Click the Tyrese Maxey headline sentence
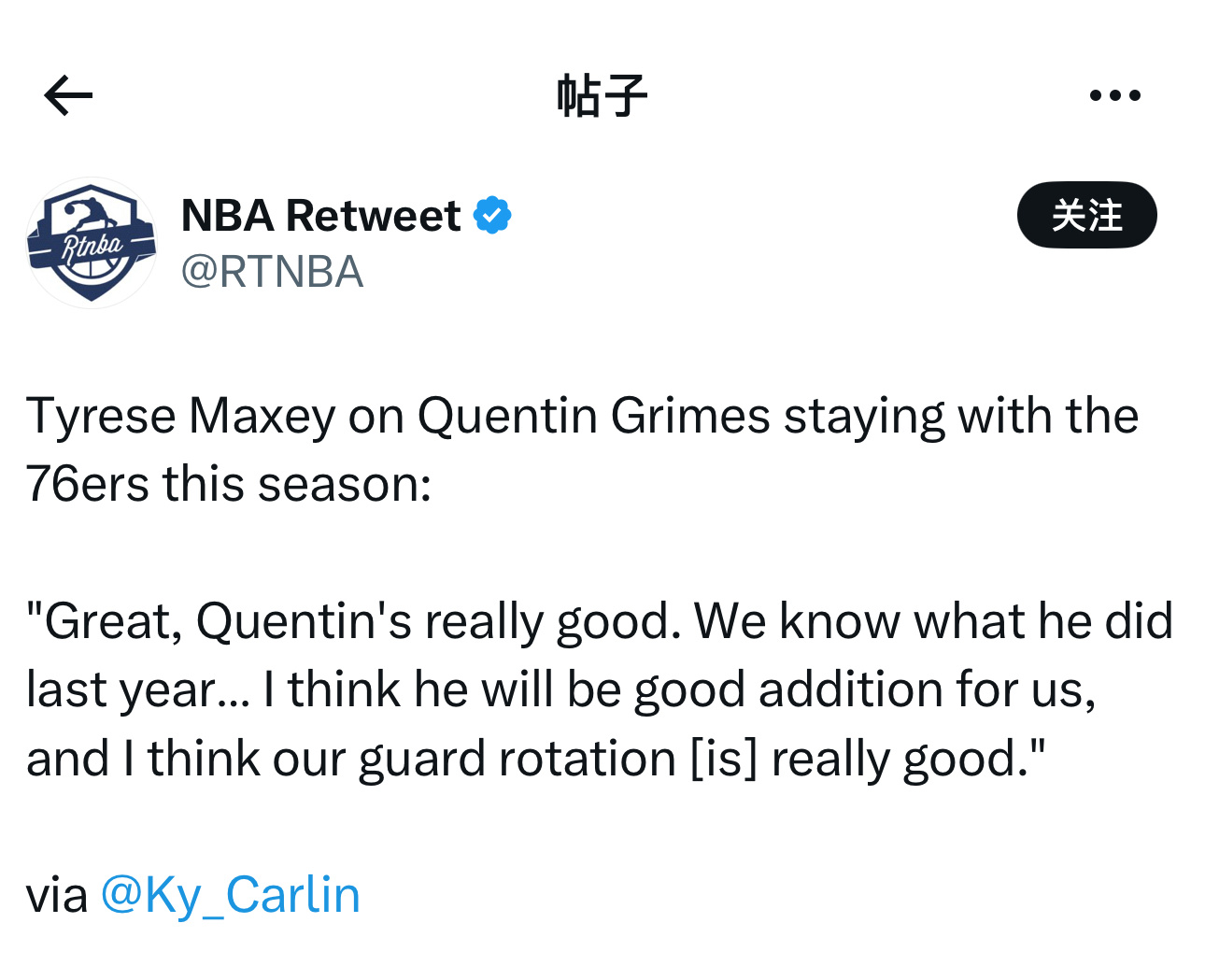This screenshot has height=980, width=1205. click(x=581, y=416)
